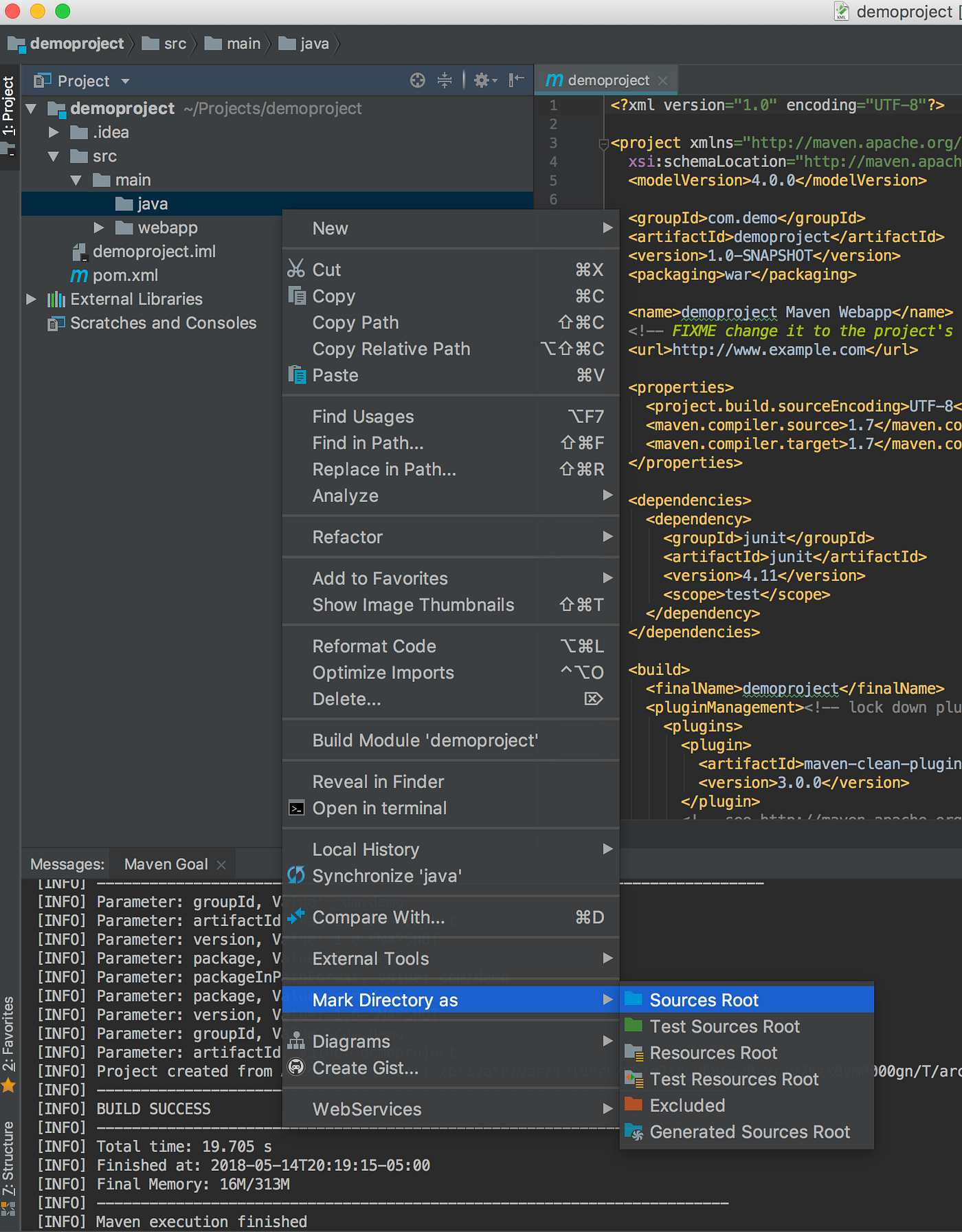Click the GitHub icon beside Create Gist

296,1067
